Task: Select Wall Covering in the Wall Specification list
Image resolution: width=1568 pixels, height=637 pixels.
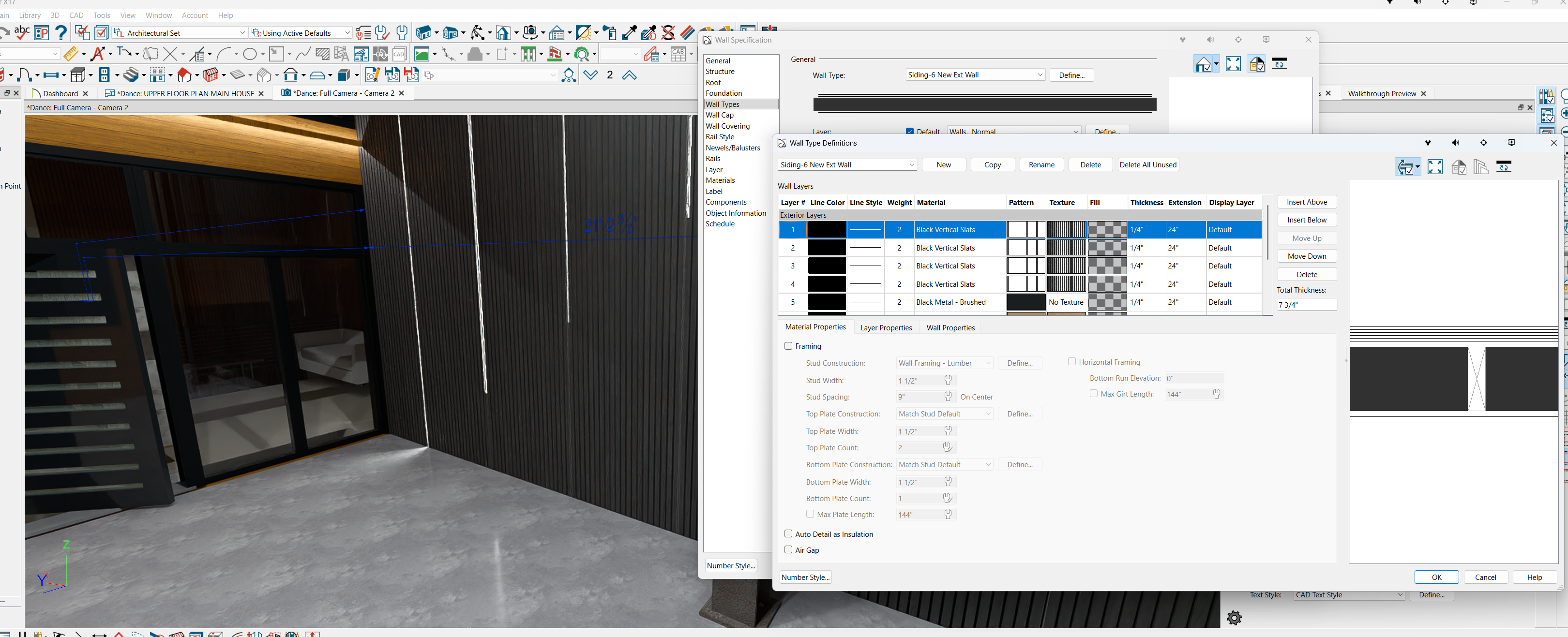Action: (727, 126)
